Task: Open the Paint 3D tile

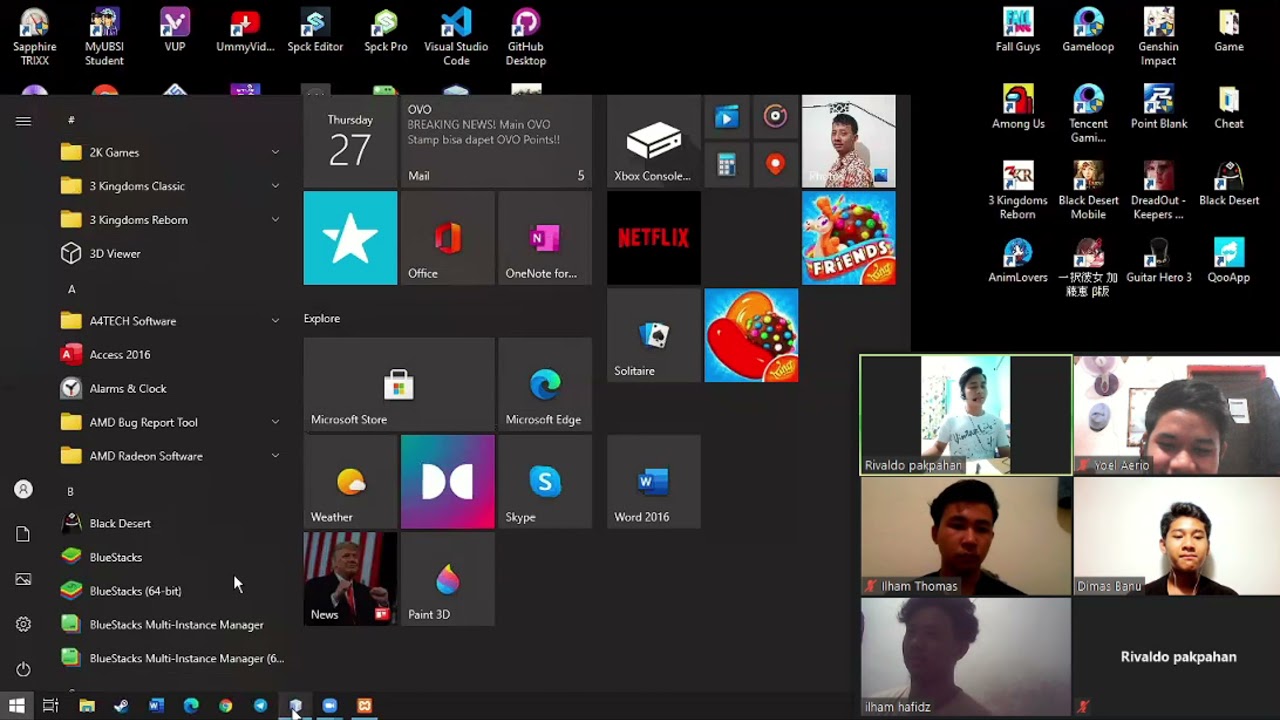Action: pyautogui.click(x=447, y=579)
